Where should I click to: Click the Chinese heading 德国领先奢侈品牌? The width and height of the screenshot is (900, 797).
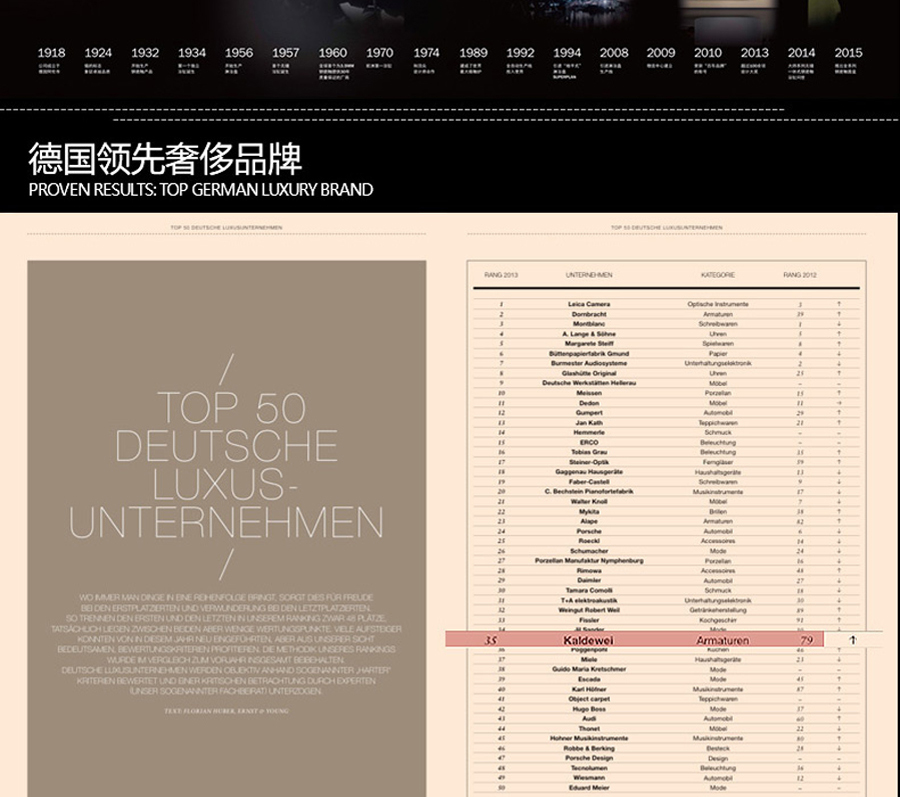pyautogui.click(x=165, y=159)
